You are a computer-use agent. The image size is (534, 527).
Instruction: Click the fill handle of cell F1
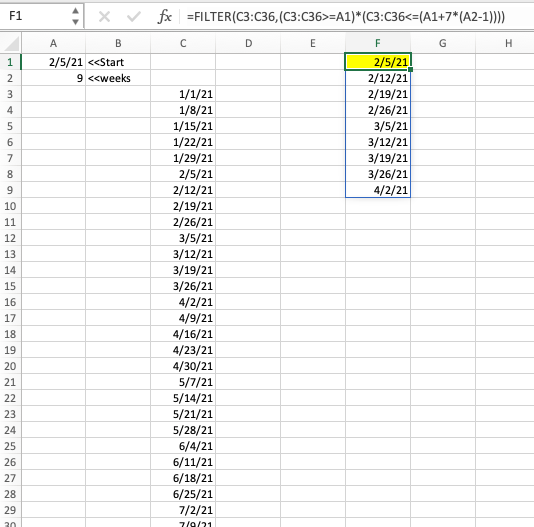click(411, 69)
